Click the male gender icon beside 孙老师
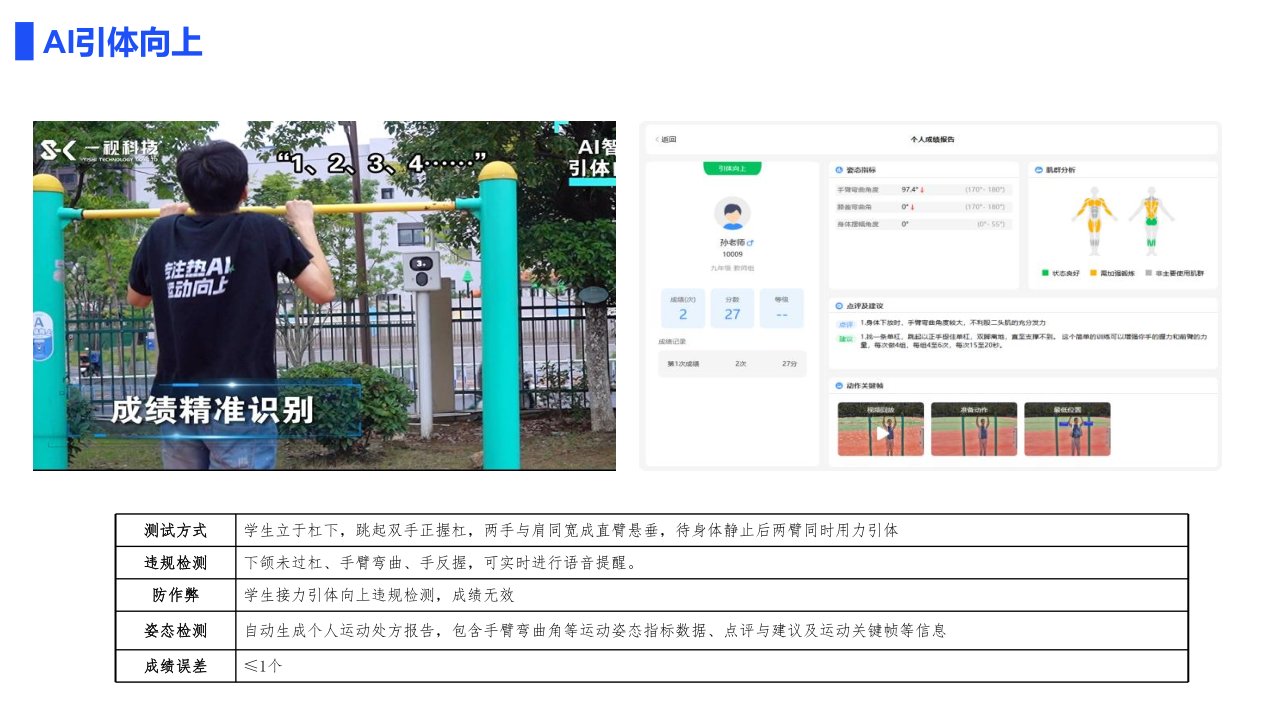This screenshot has width=1273, height=716. 750,243
